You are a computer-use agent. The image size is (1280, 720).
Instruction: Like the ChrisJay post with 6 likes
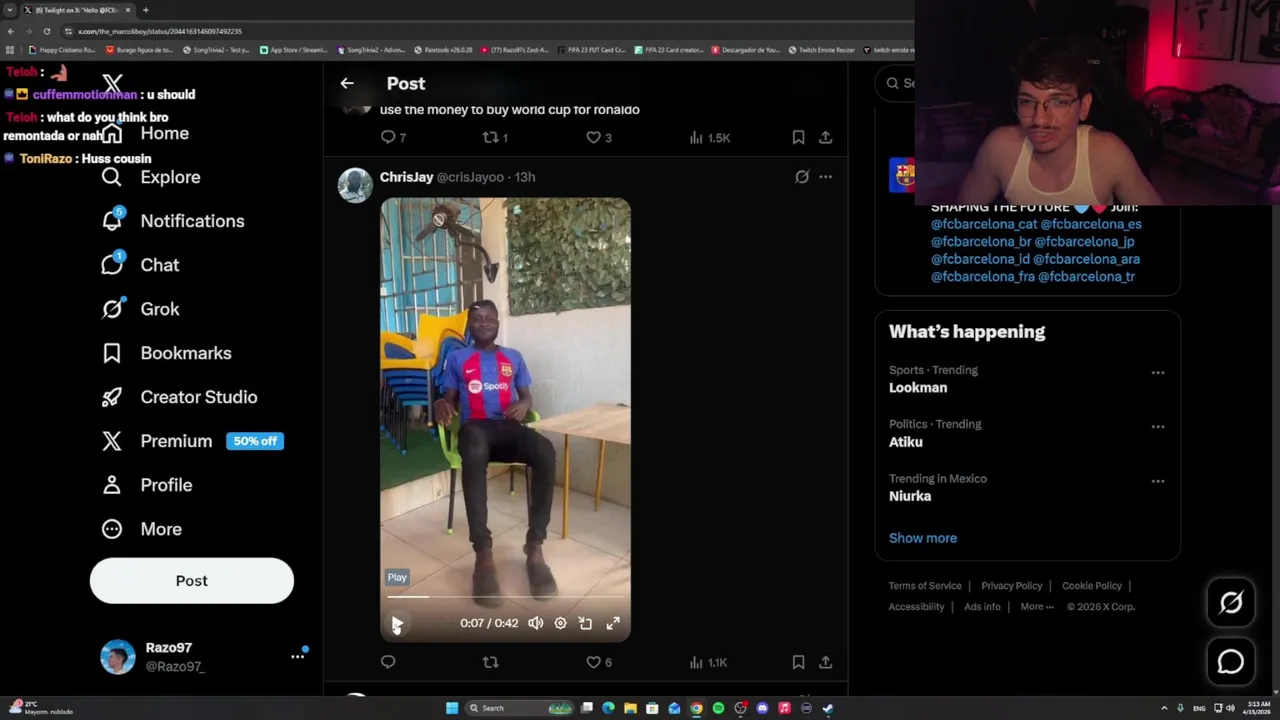coord(599,662)
